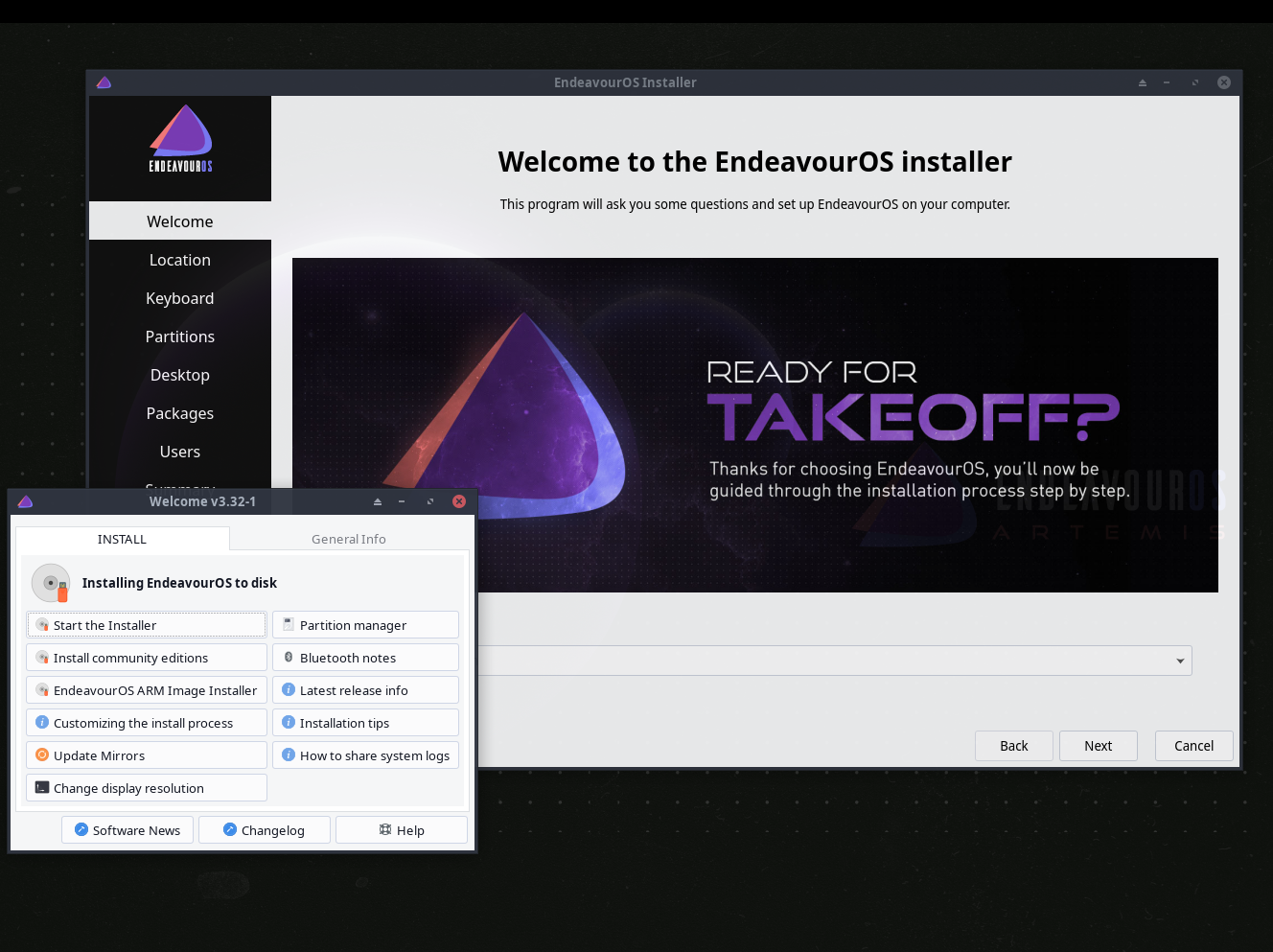
Task: Select Install community editions
Action: [146, 657]
